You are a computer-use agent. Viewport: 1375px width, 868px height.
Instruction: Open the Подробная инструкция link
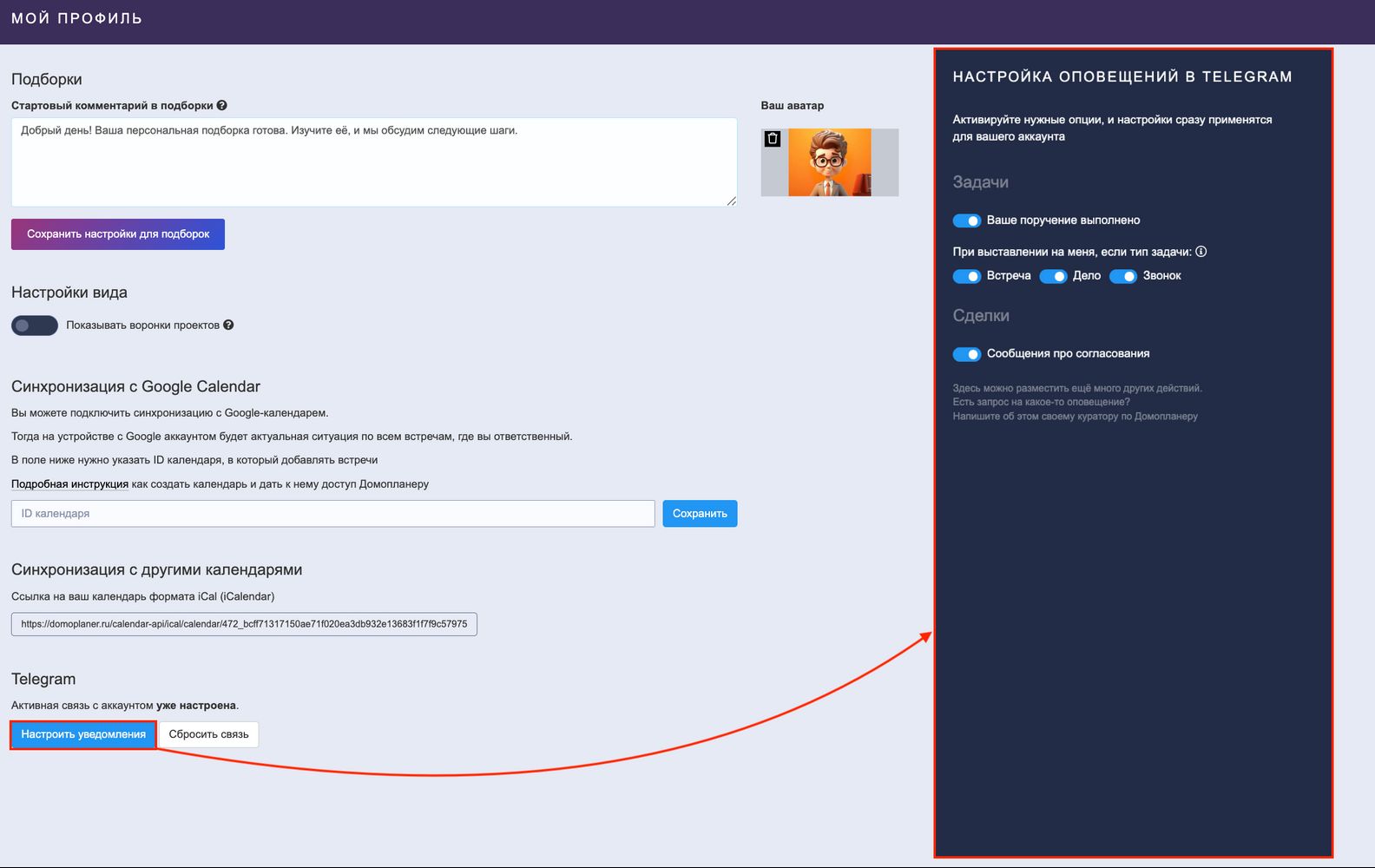tap(69, 484)
